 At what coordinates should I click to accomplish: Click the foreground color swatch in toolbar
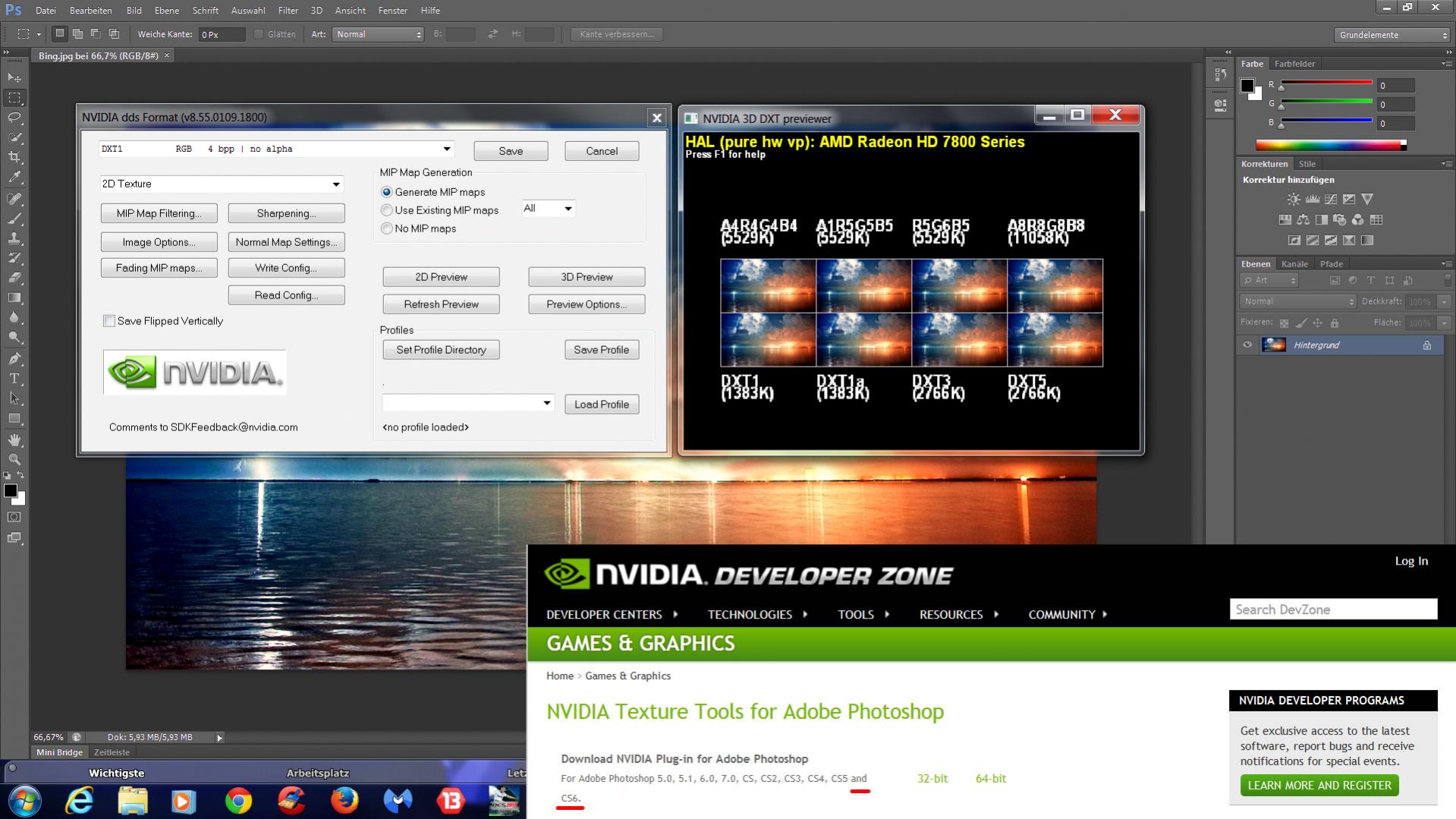[x=11, y=491]
